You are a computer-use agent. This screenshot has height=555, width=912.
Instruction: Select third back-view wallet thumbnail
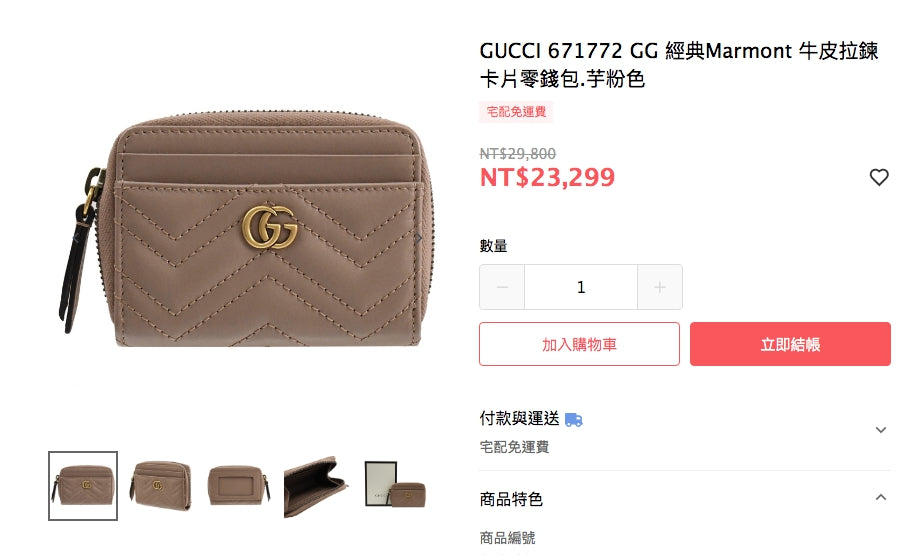tap(238, 486)
